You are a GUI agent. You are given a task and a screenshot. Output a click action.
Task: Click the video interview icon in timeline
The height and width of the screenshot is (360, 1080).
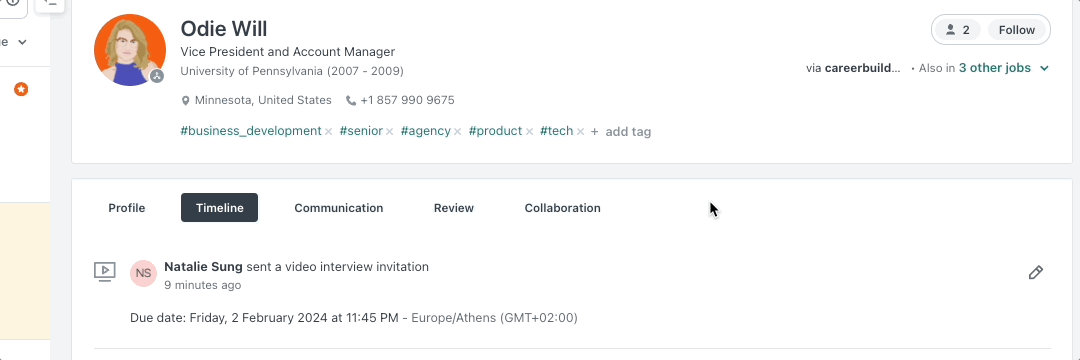pos(105,271)
